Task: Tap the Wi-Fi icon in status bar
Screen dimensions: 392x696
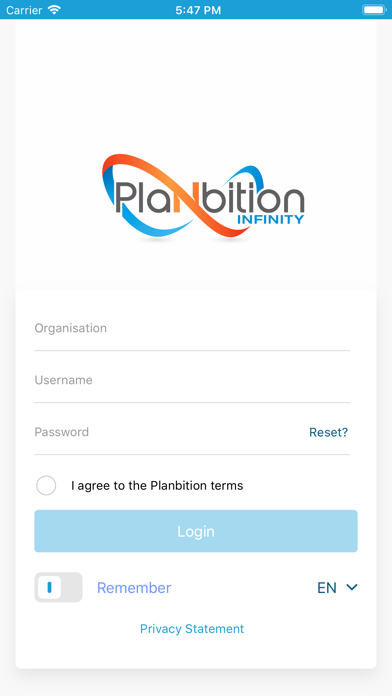Action: click(54, 10)
